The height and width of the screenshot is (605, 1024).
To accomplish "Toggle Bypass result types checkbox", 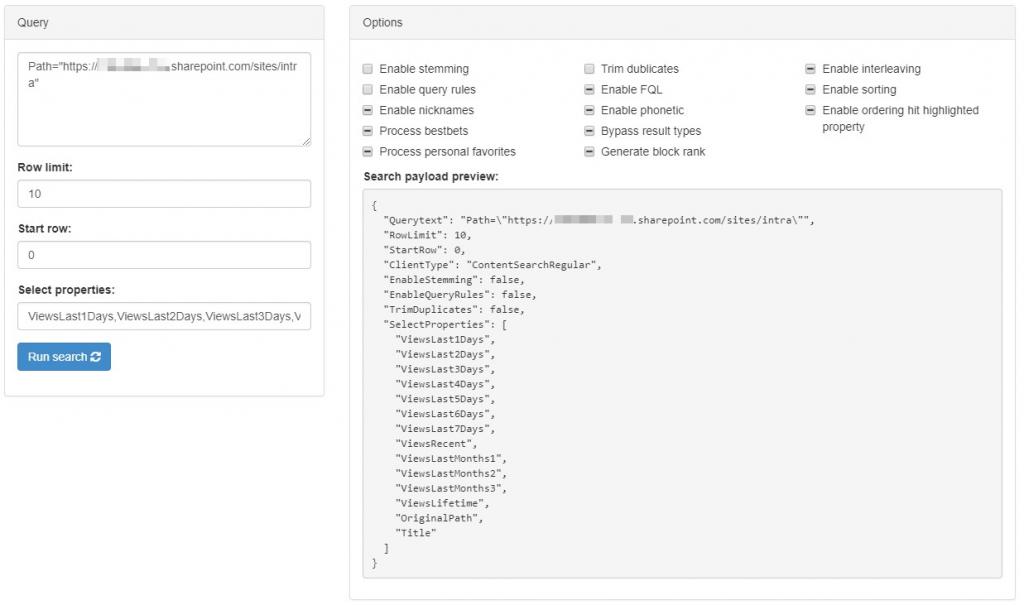I will [590, 131].
